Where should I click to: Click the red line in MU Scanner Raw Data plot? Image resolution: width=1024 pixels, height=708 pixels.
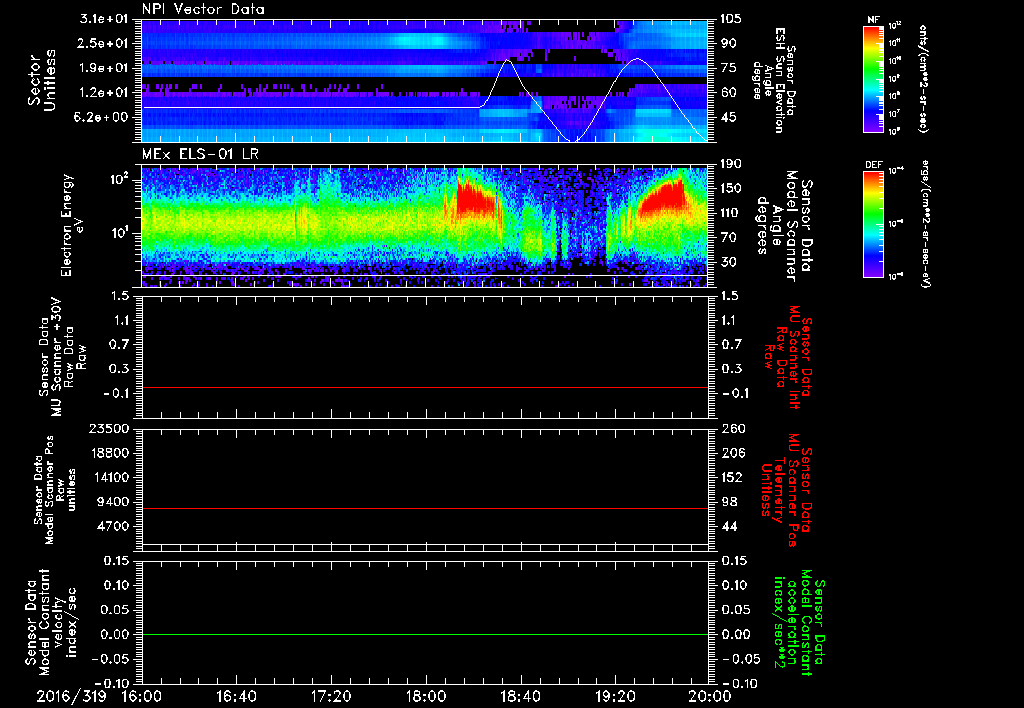point(424,387)
